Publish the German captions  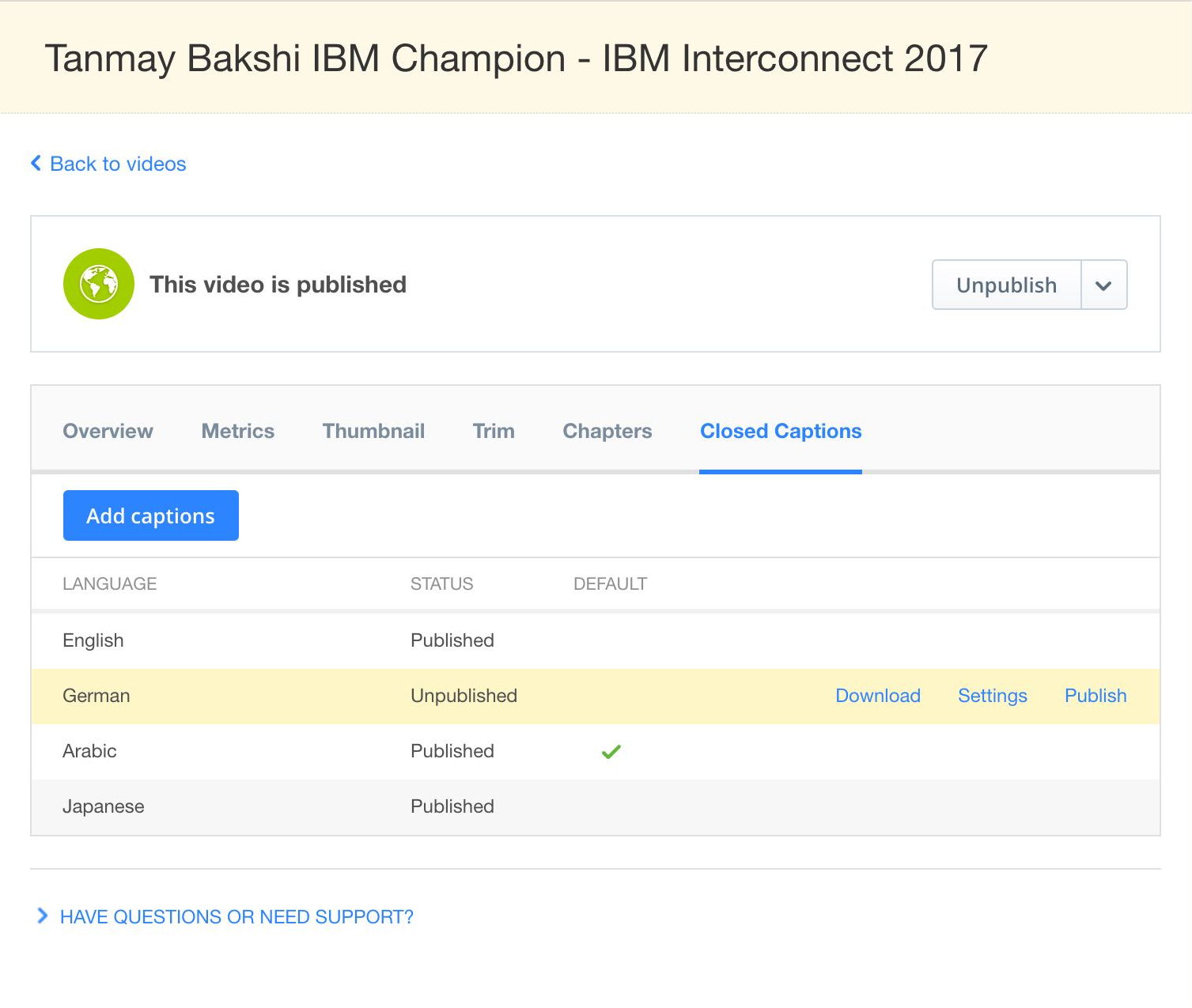[x=1096, y=696]
